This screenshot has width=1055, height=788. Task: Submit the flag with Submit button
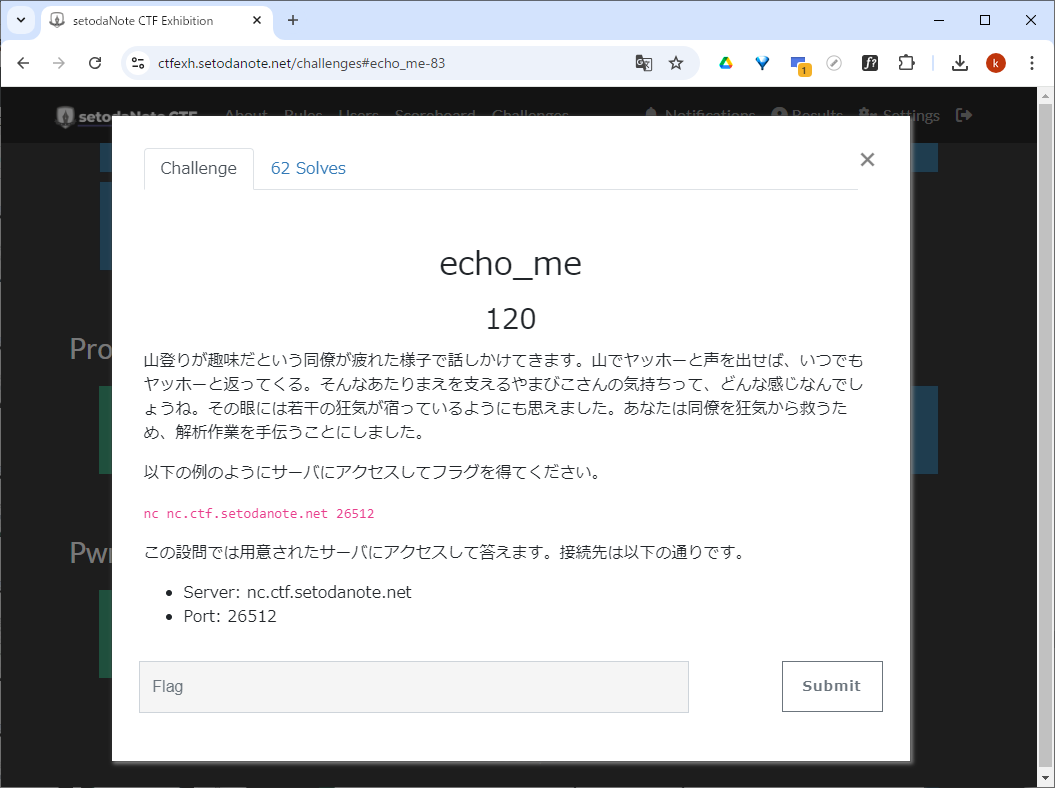pos(832,686)
